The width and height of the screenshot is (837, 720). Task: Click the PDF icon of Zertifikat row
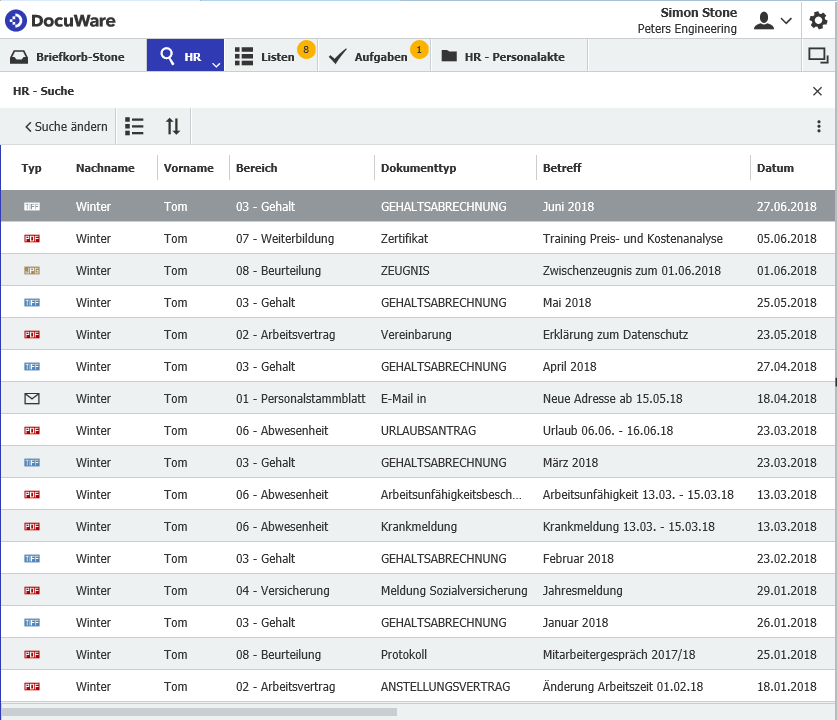click(32, 239)
